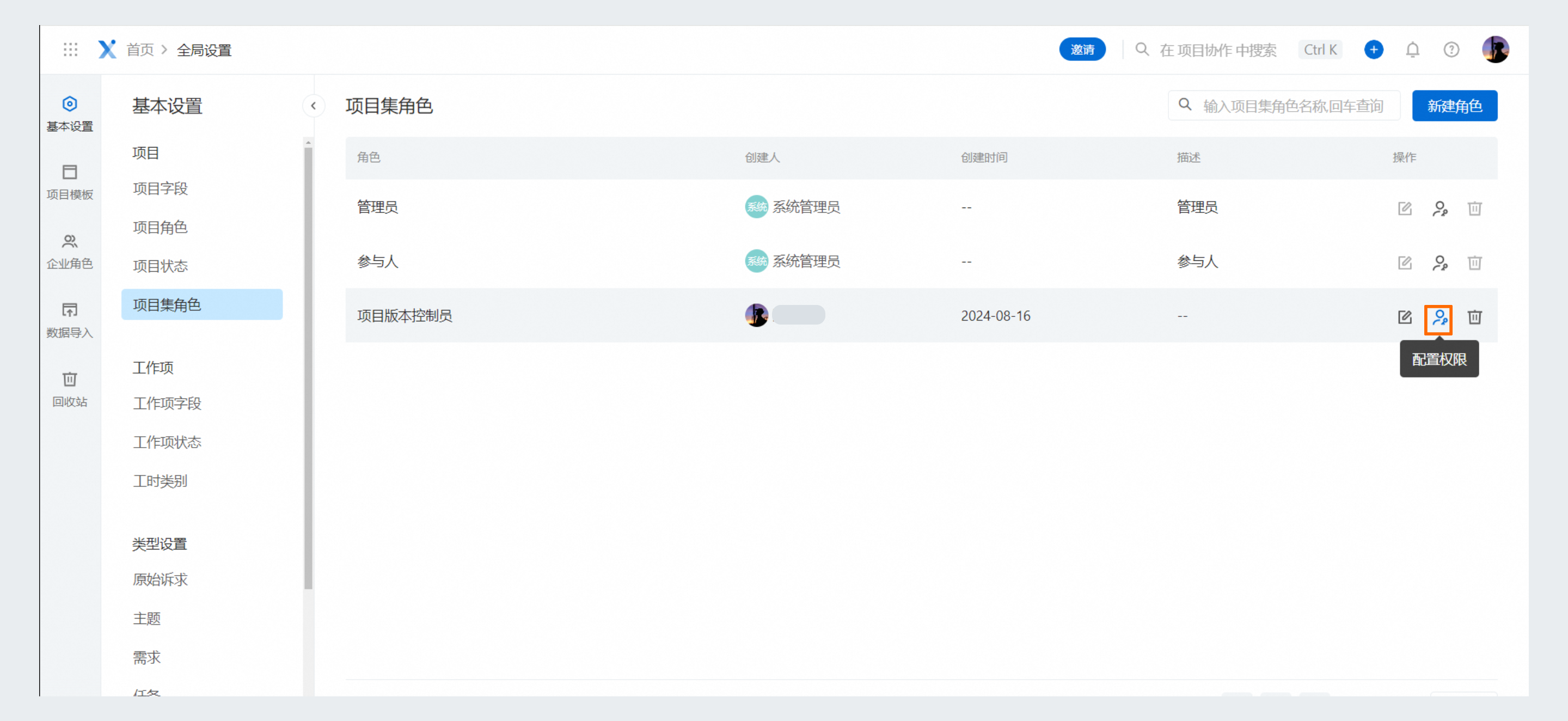Select 基本设置 in the left rail
This screenshot has height=721, width=1568.
70,114
